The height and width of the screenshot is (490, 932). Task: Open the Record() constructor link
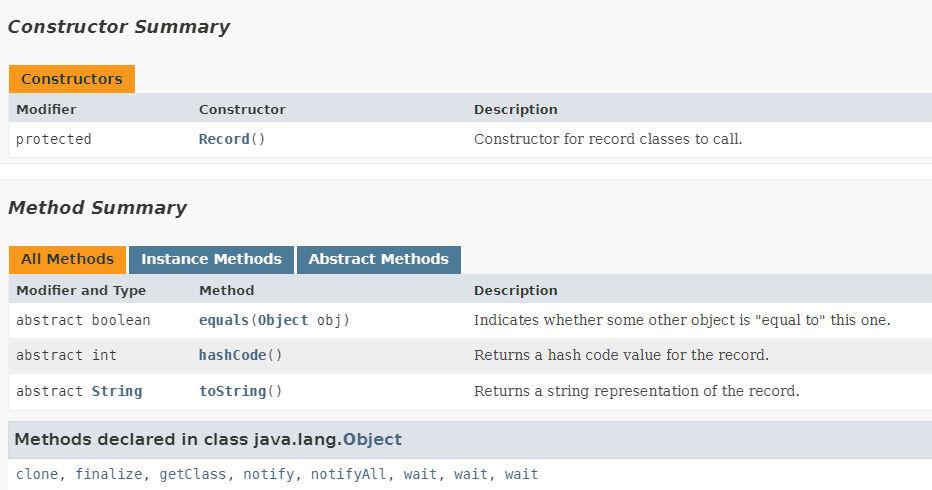coord(224,139)
